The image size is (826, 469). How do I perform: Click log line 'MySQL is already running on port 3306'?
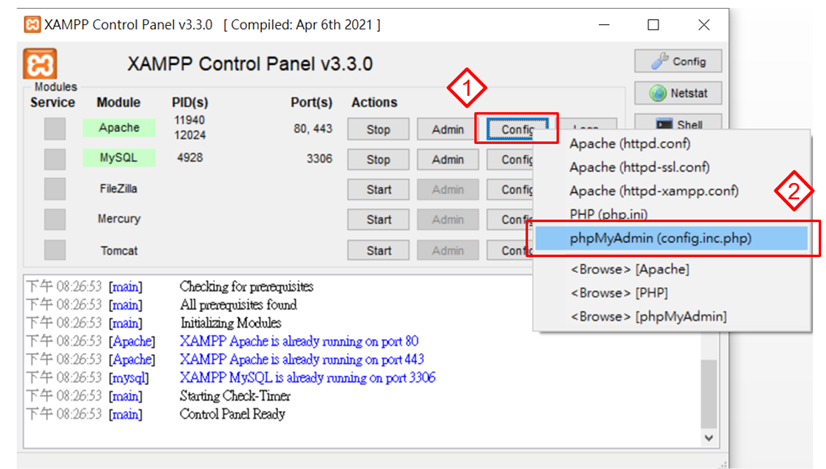[x=308, y=377]
